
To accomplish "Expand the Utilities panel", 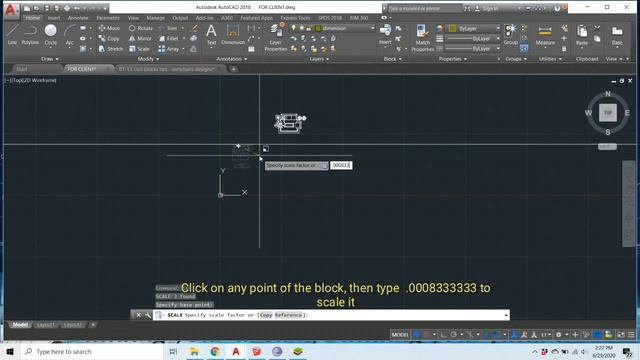I will click(x=550, y=59).
